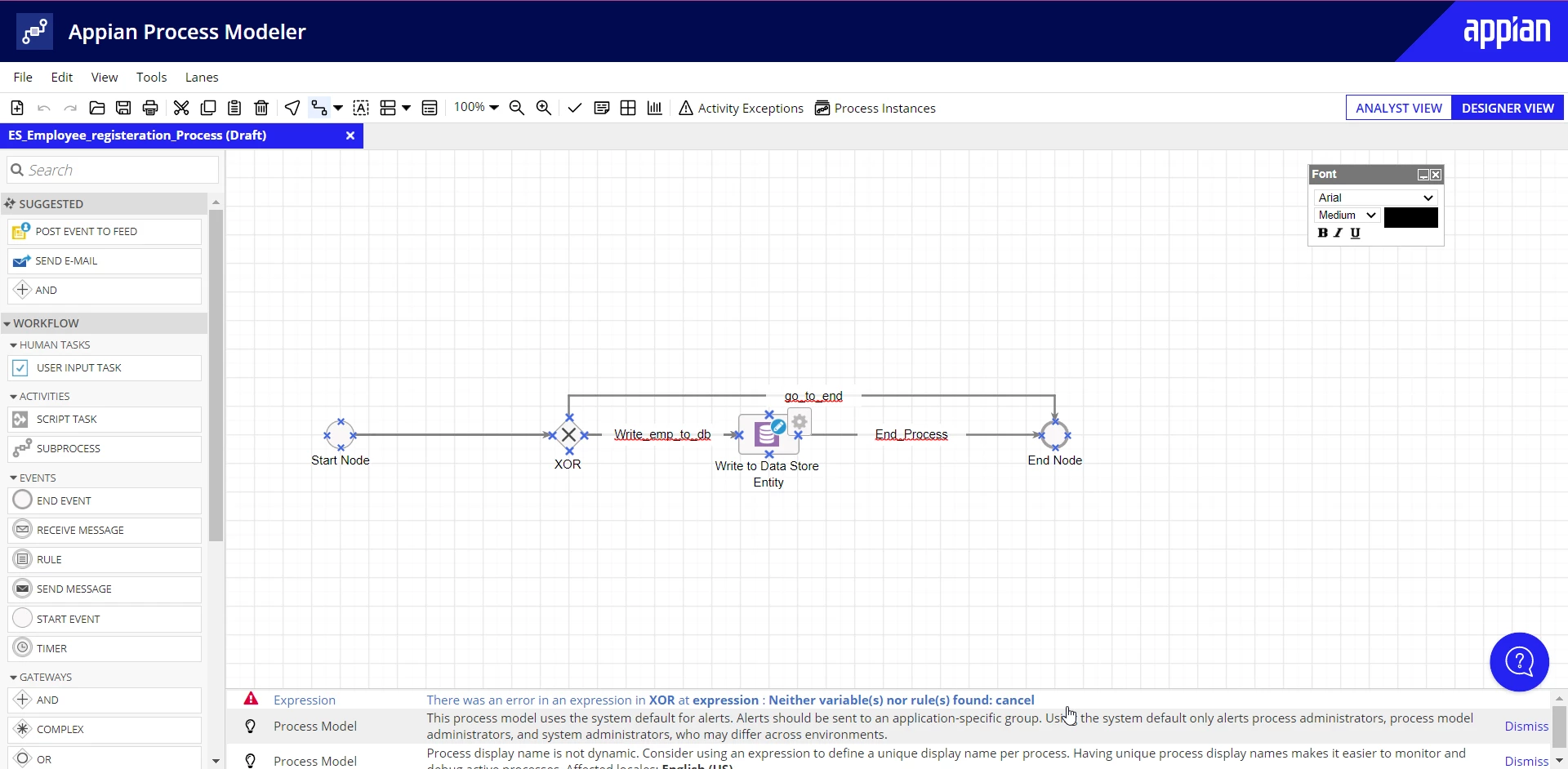This screenshot has width=1568, height=769.
Task: Click the Print toolbar icon
Action: [150, 108]
